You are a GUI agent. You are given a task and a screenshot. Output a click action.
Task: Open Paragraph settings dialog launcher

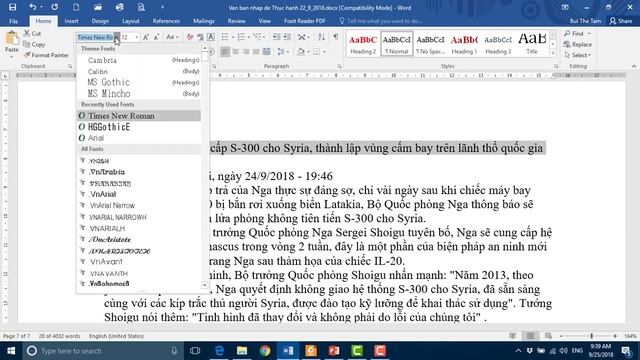tap(340, 66)
